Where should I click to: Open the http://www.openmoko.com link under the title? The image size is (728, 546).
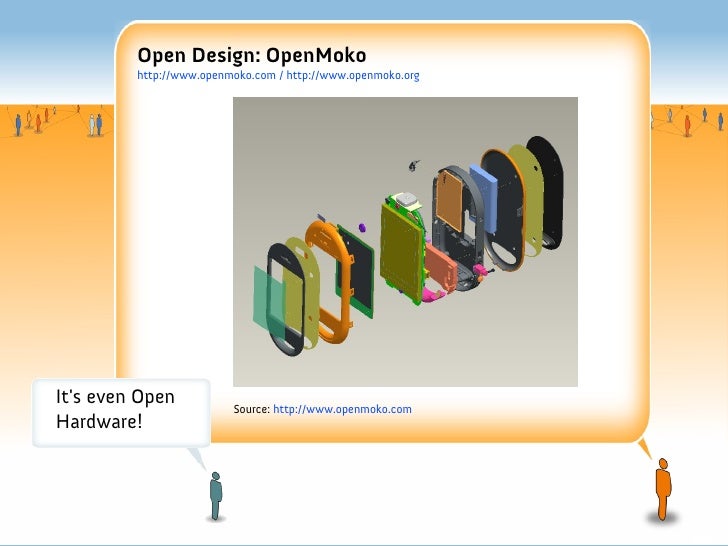click(x=206, y=75)
